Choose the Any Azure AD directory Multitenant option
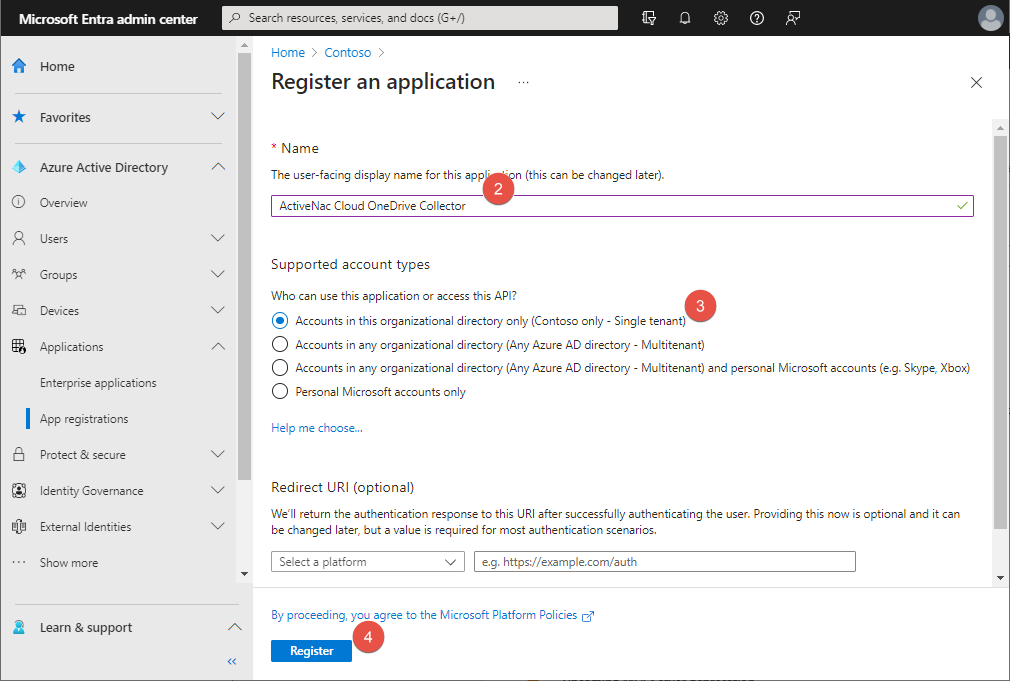The height and width of the screenshot is (681, 1010). click(279, 343)
